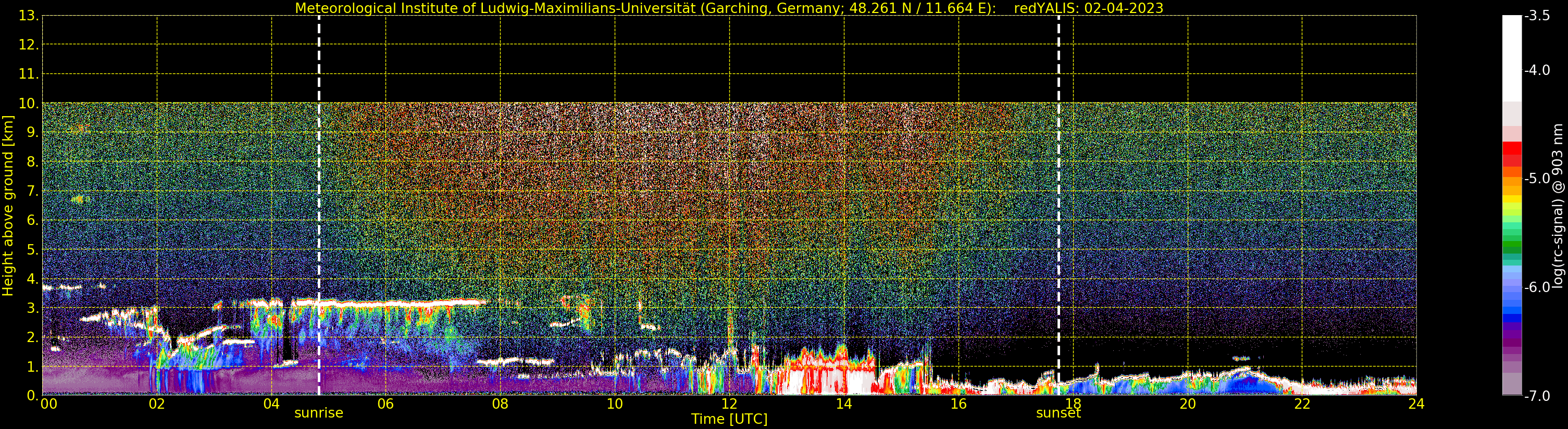Click the '-4.0' colorbar tick label
This screenshot has height=429, width=1568.
1537,71
